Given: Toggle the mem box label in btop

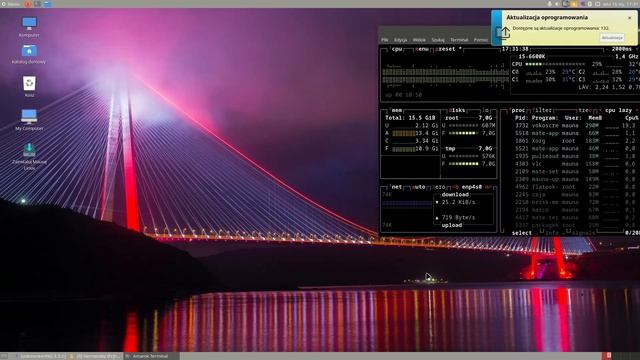Looking at the screenshot, I should pyautogui.click(x=396, y=110).
